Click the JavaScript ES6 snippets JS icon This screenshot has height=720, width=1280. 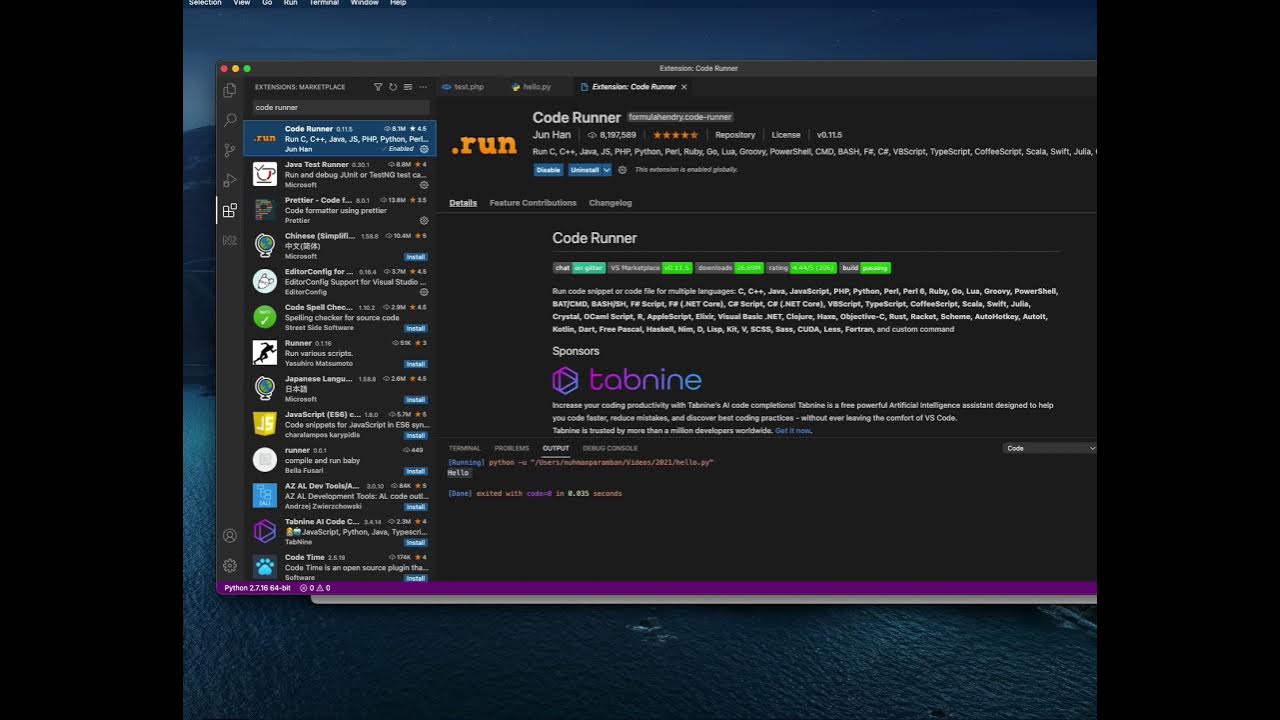coord(265,424)
